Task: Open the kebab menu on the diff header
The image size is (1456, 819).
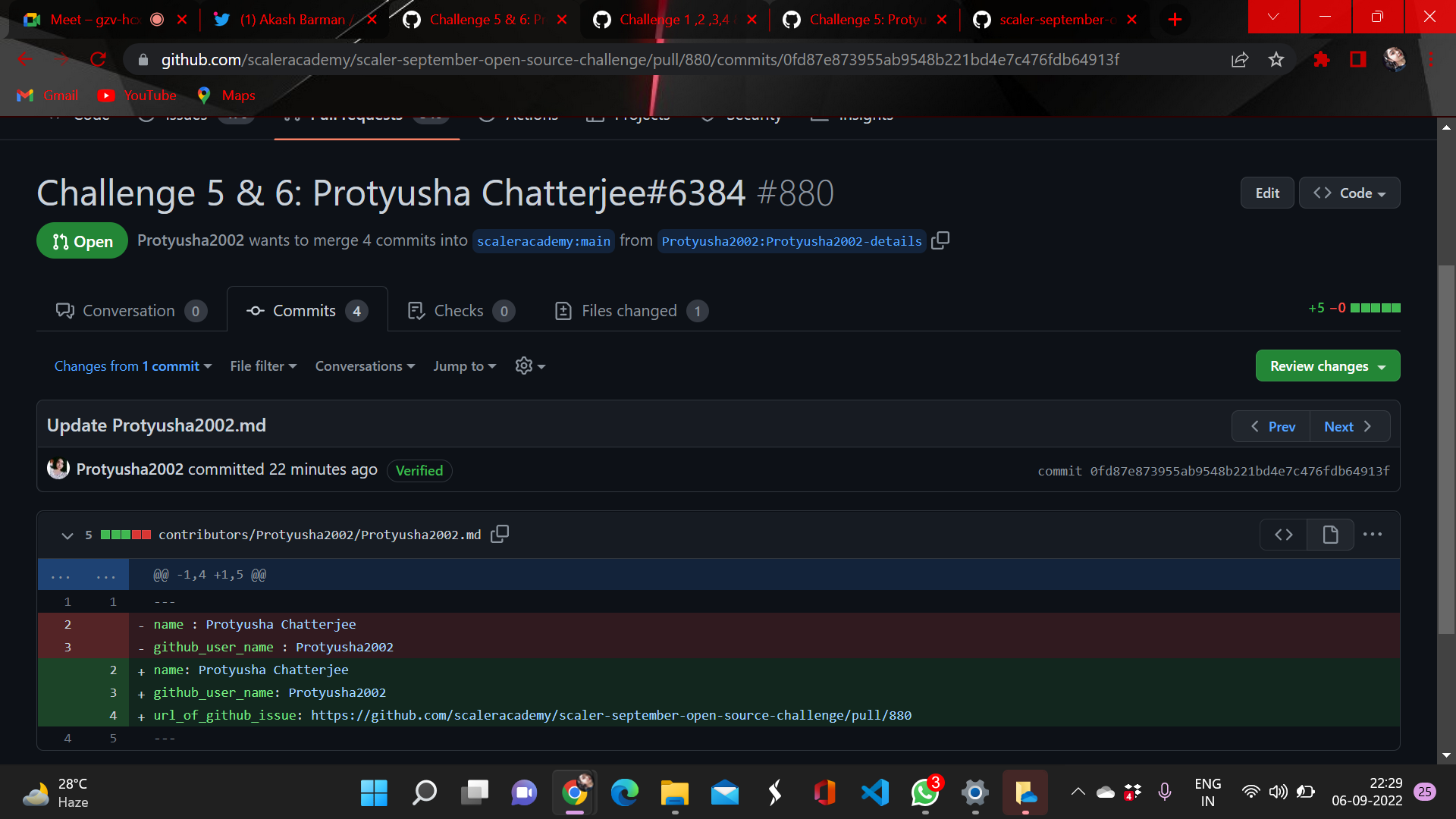Action: [x=1373, y=534]
